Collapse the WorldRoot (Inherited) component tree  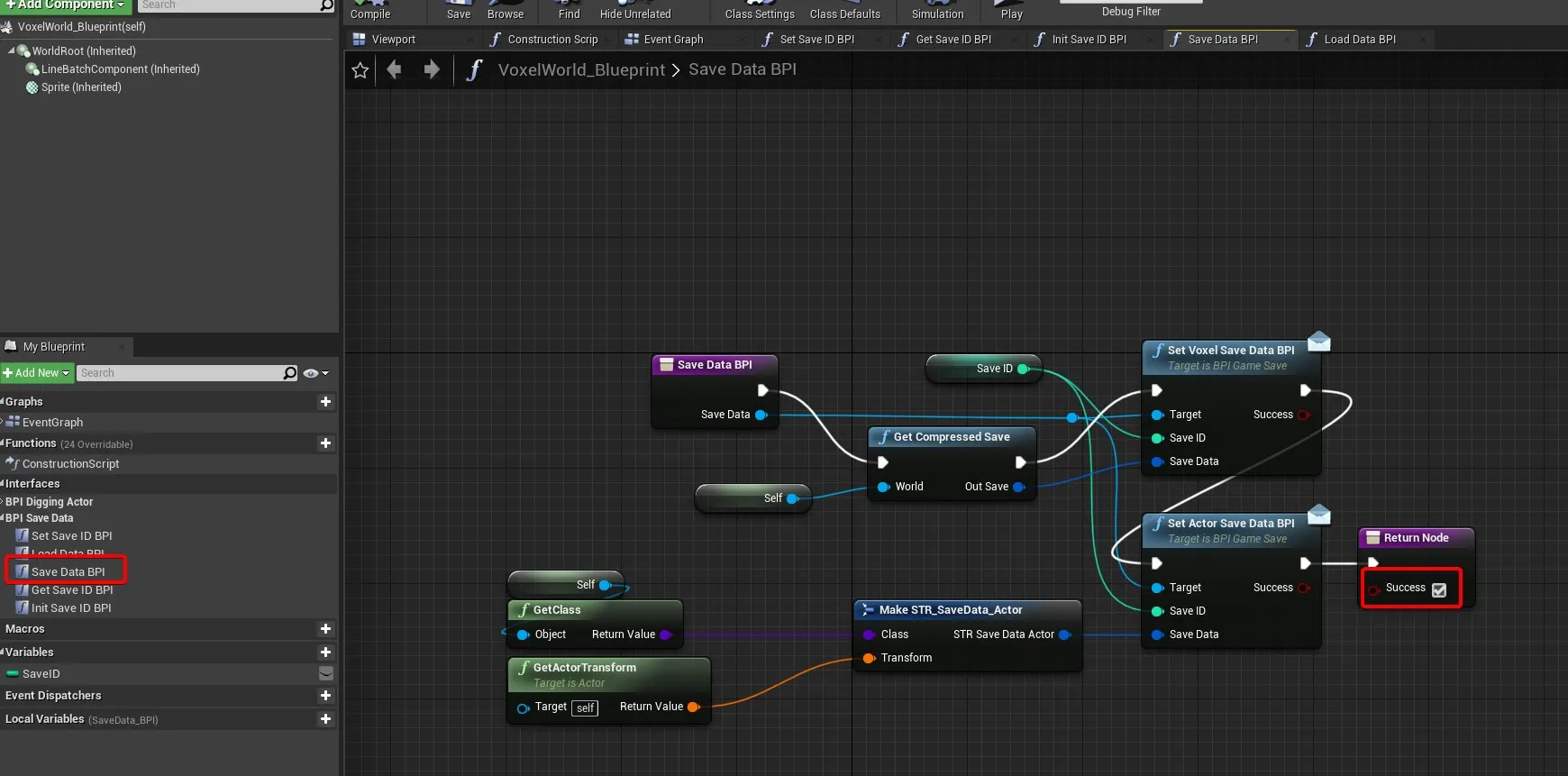click(12, 51)
